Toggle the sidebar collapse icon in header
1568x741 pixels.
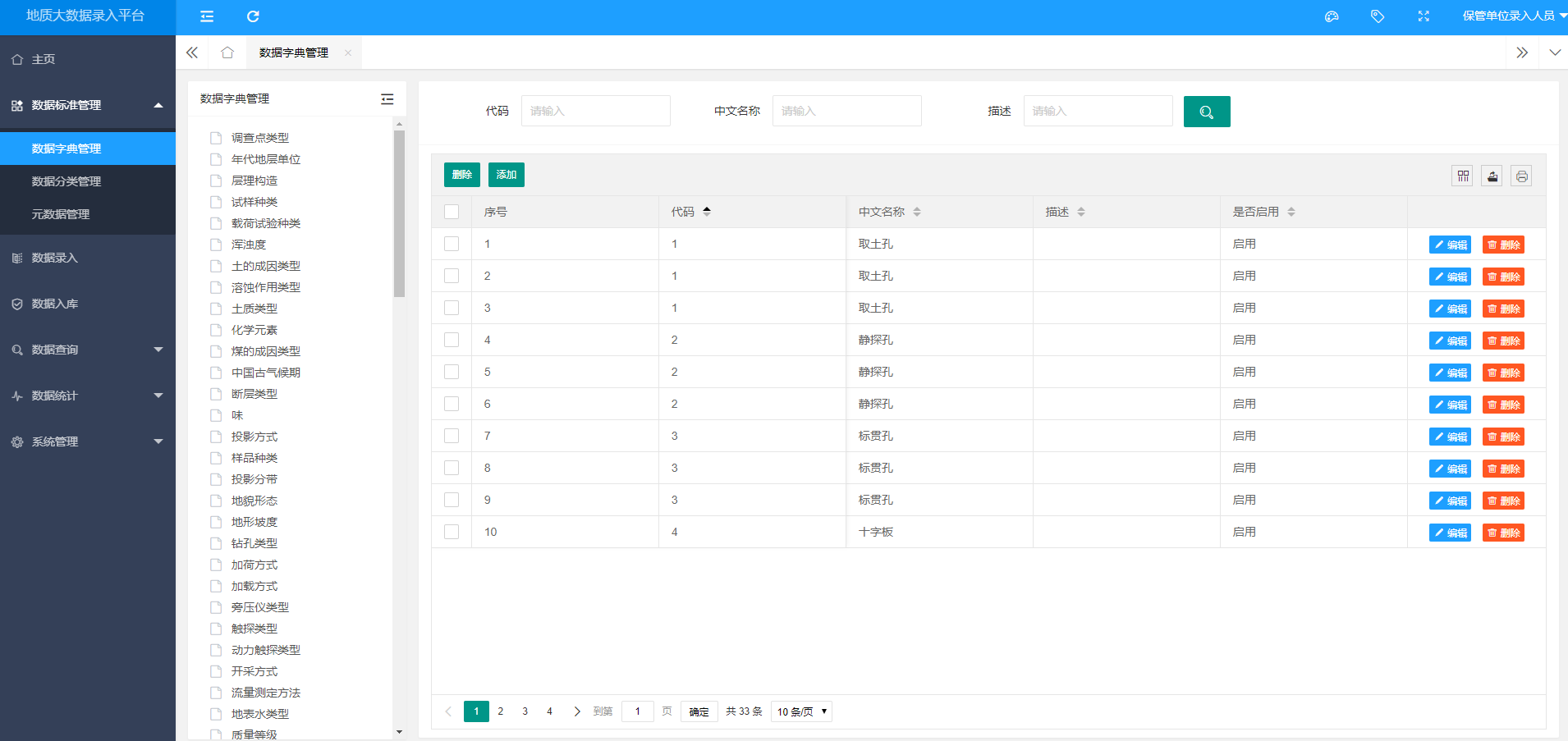tap(207, 16)
